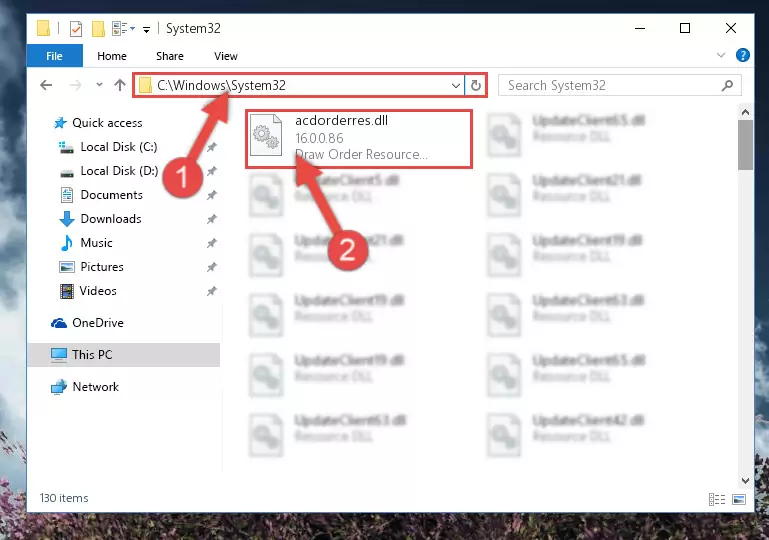
Task: Click the scroll down arrow of file list
Action: [745, 481]
